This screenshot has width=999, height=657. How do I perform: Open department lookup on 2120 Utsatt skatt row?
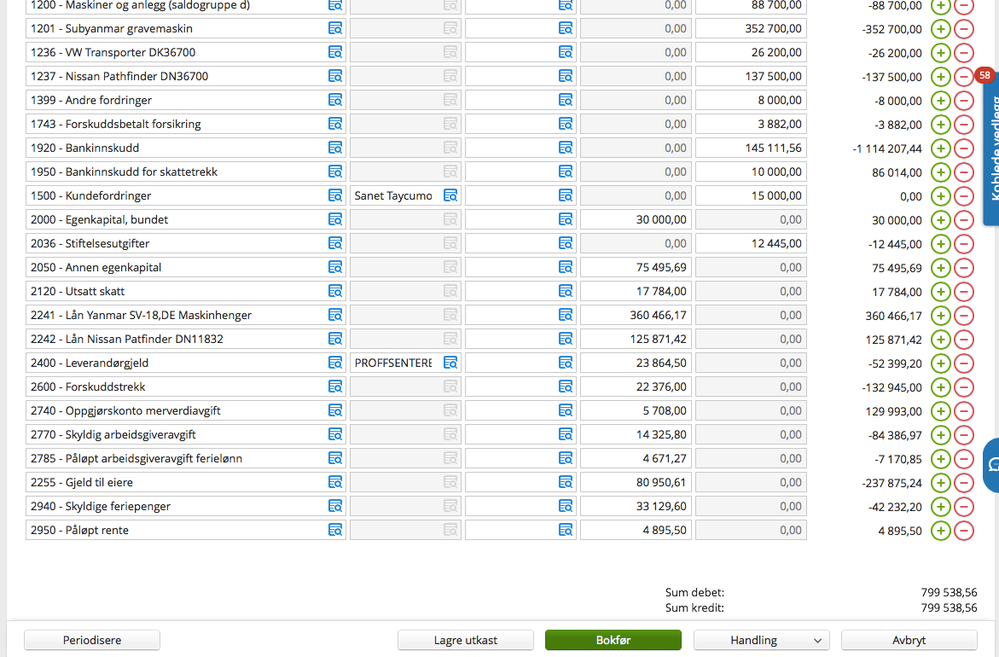(x=565, y=291)
